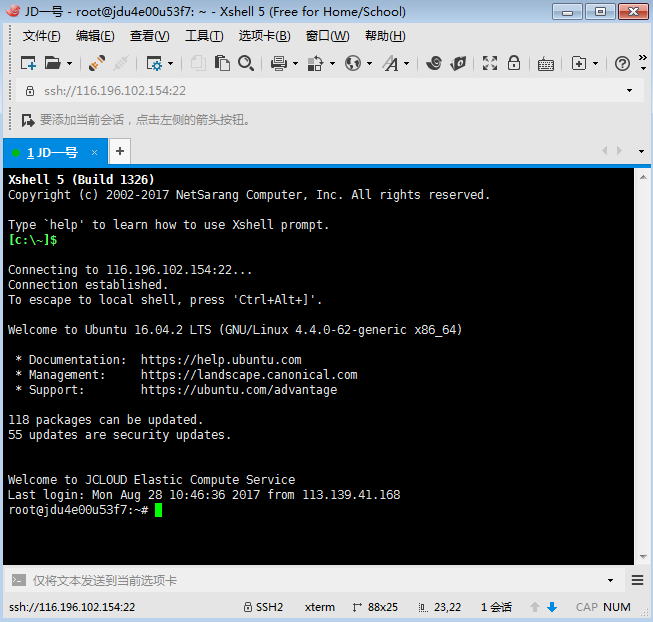Click the terminal scrollbar down arrow
Image resolution: width=653 pixels, height=622 pixels.
coord(643,557)
